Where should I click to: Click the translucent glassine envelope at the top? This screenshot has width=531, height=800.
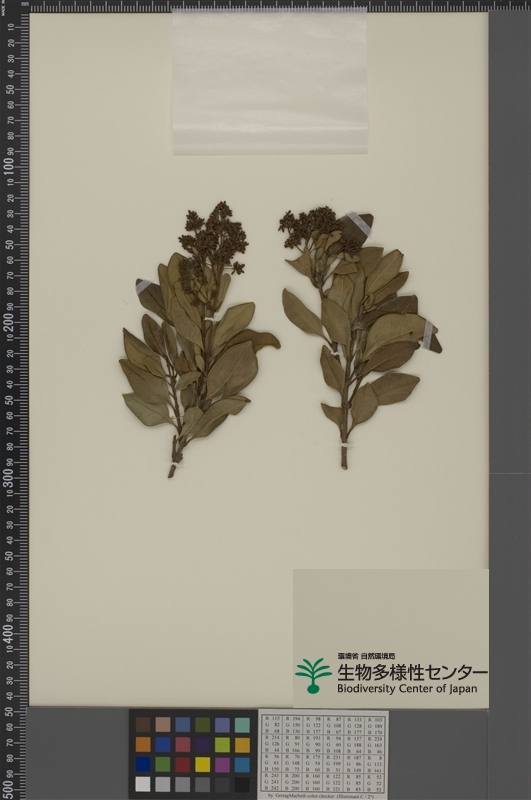pos(269,82)
